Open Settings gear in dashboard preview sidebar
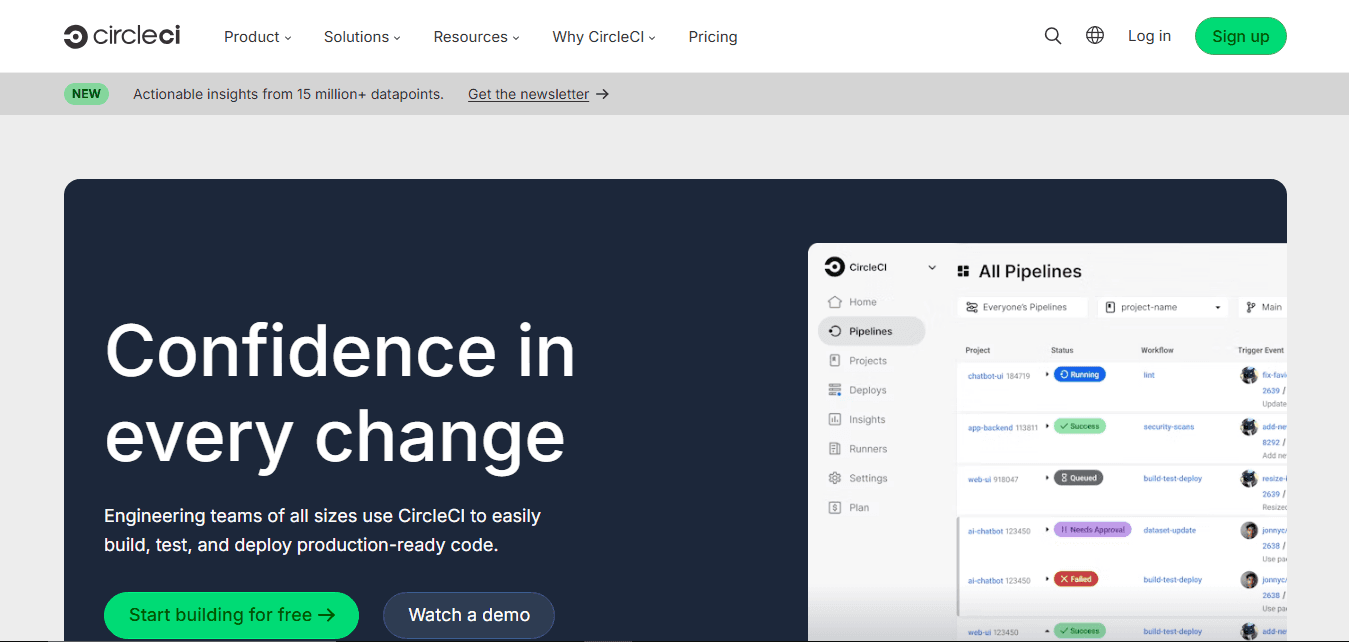Image resolution: width=1349 pixels, height=642 pixels. (835, 478)
